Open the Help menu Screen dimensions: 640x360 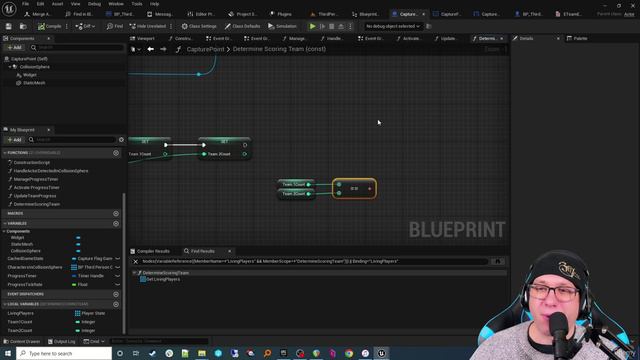tap(154, 4)
